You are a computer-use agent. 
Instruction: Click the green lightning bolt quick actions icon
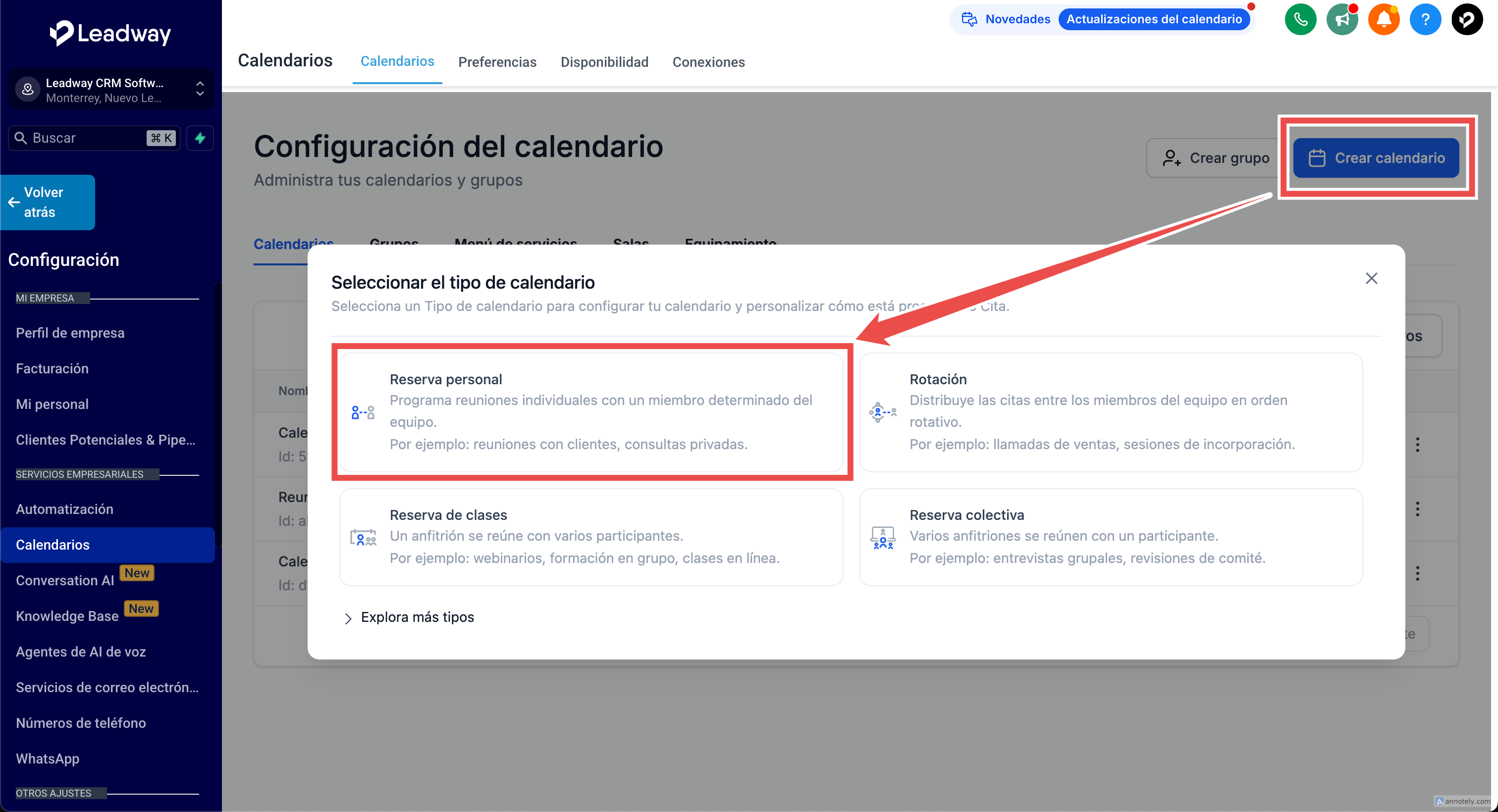pos(200,138)
